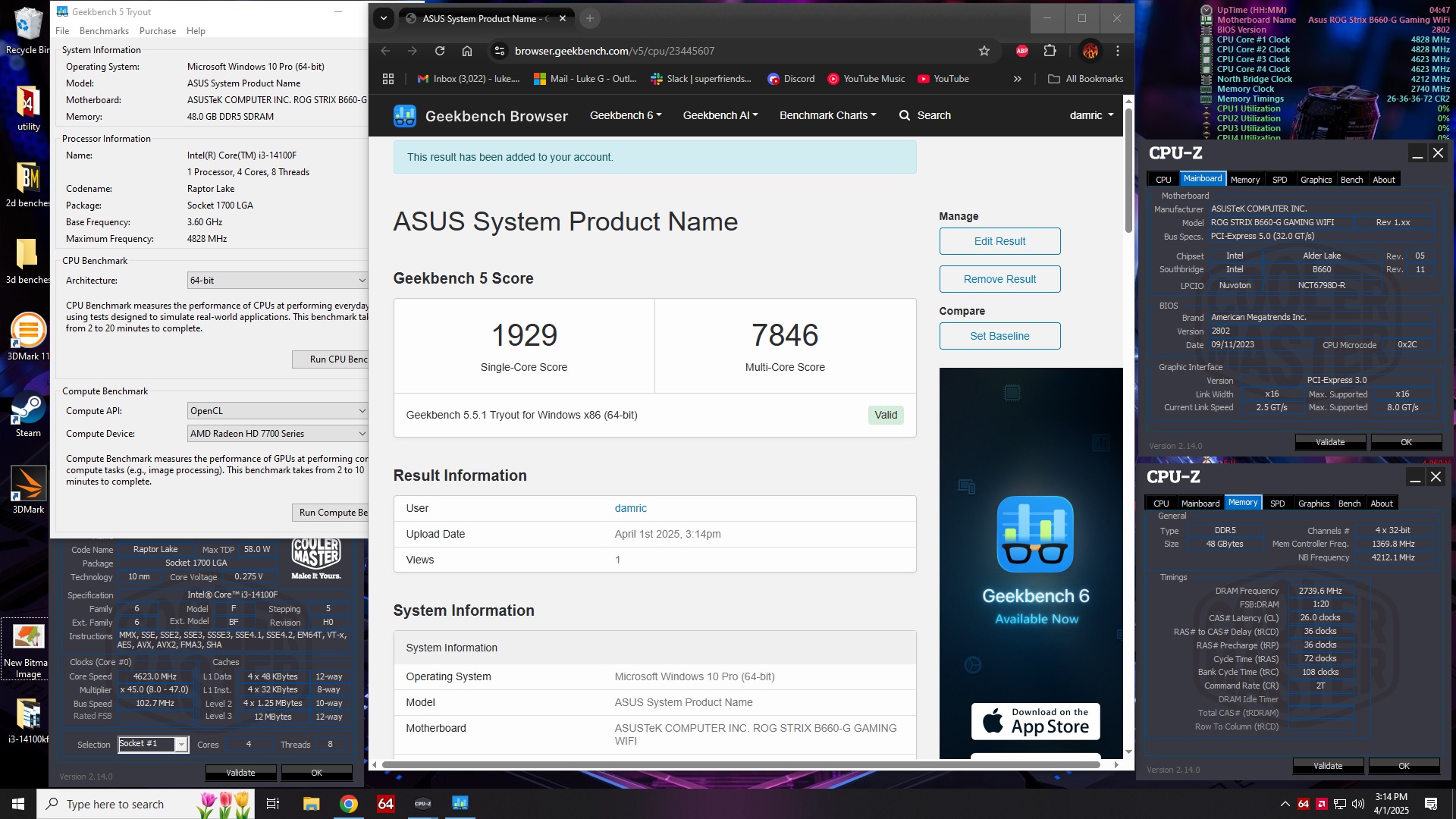Open File Explorer from the taskbar
Image resolution: width=1456 pixels, height=819 pixels.
(312, 804)
